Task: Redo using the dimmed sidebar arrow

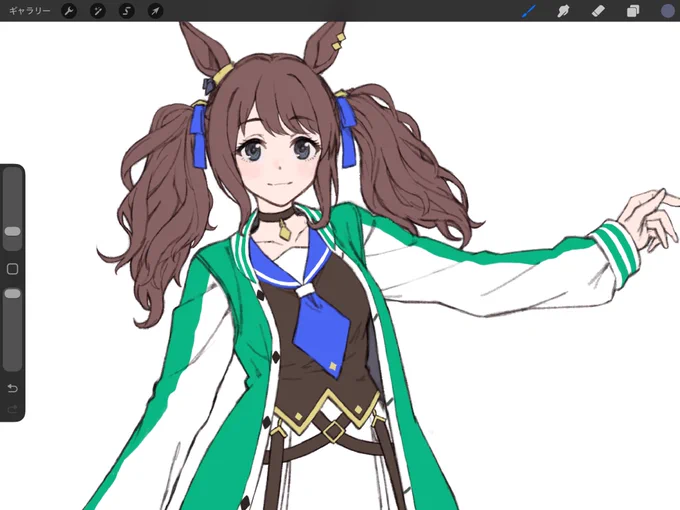Action: coord(12,409)
